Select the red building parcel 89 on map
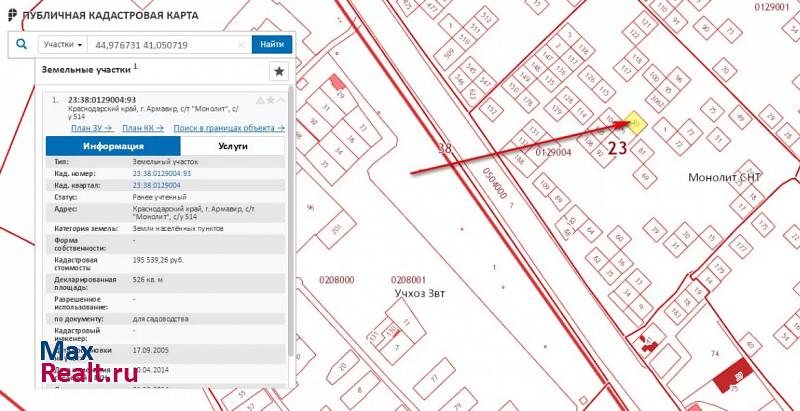 [737, 378]
